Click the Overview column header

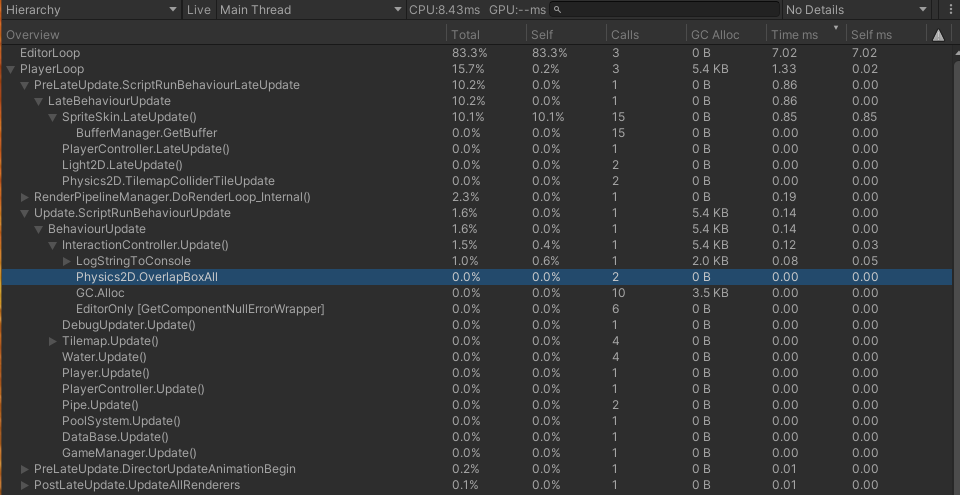tap(224, 35)
